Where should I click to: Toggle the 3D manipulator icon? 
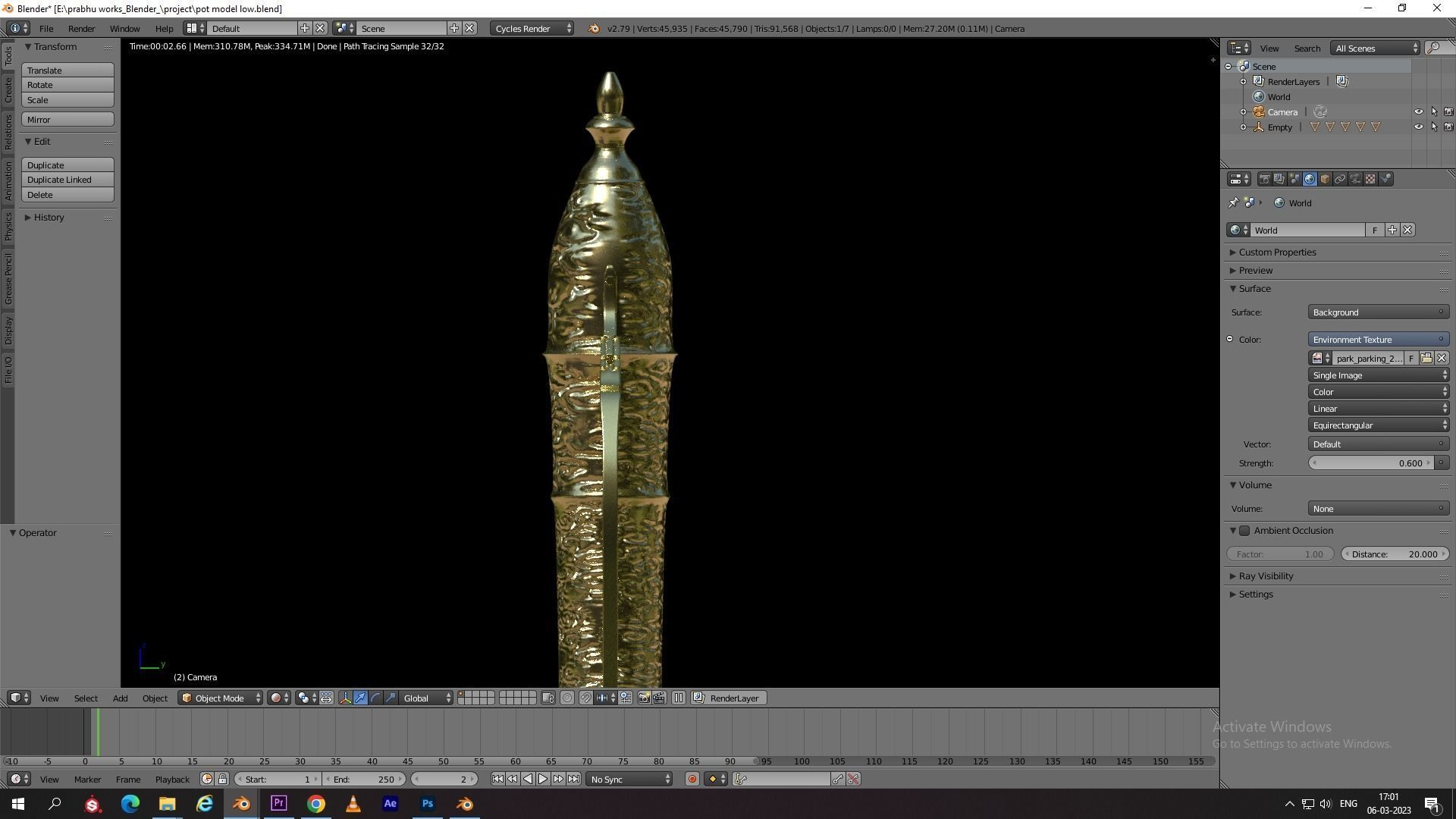coord(345,698)
